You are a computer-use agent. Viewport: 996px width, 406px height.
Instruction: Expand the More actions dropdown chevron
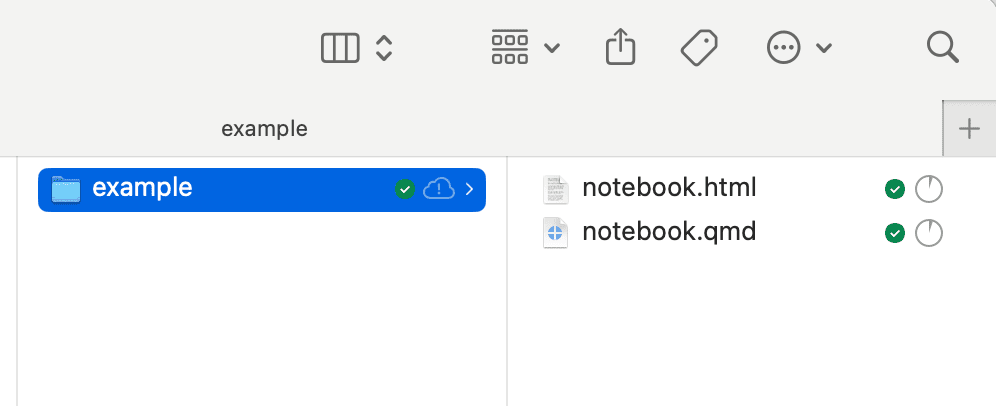coord(825,48)
